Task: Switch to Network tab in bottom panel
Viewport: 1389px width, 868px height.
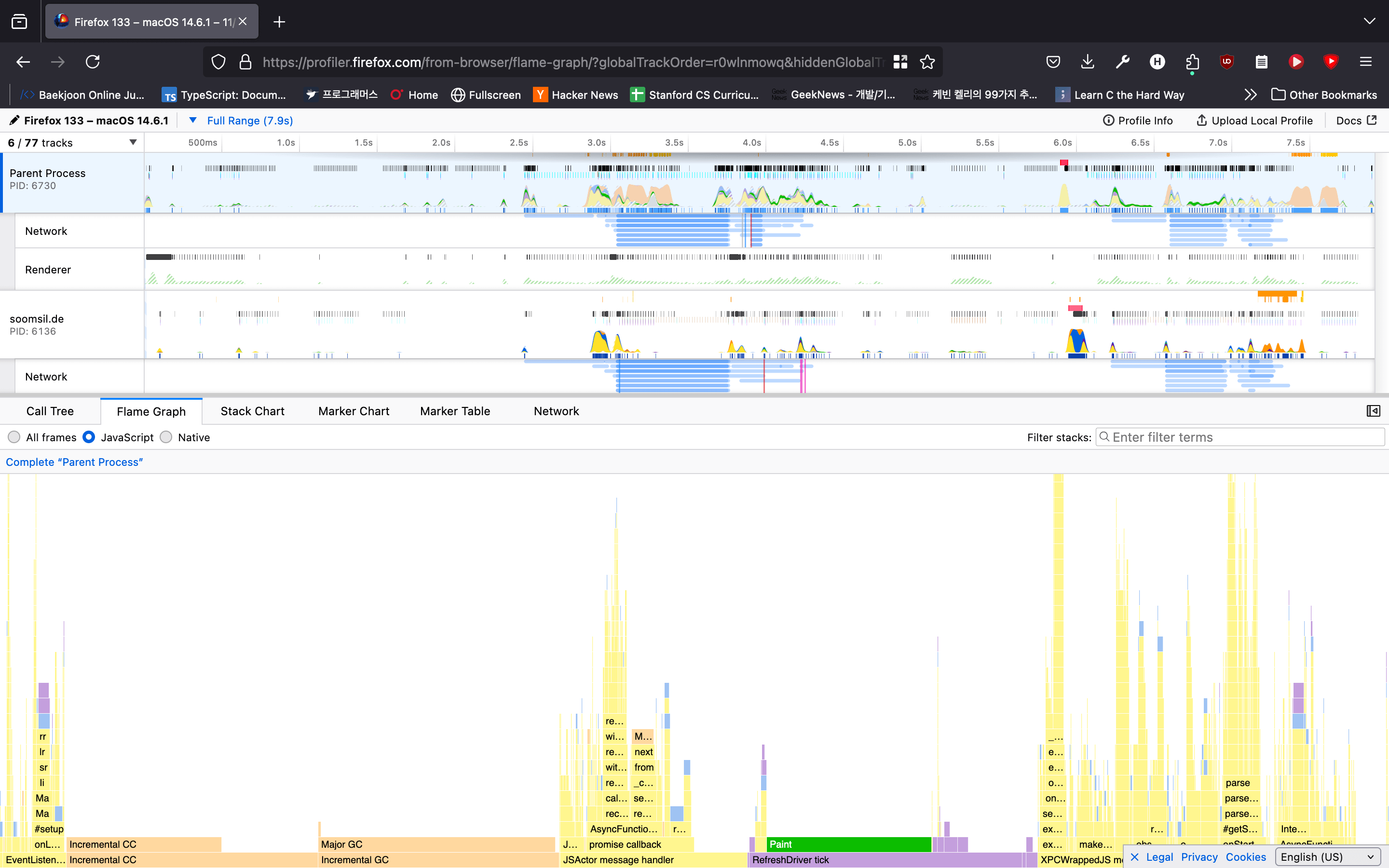Action: coord(556,411)
